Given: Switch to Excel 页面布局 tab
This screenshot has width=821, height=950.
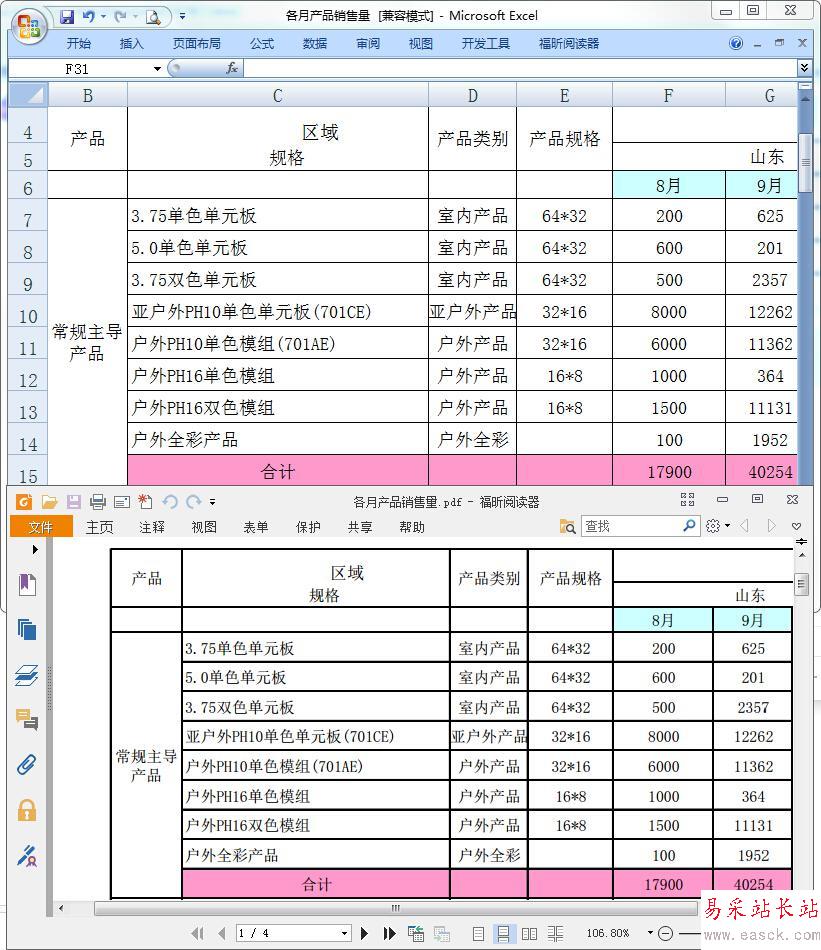Looking at the screenshot, I should coord(196,44).
